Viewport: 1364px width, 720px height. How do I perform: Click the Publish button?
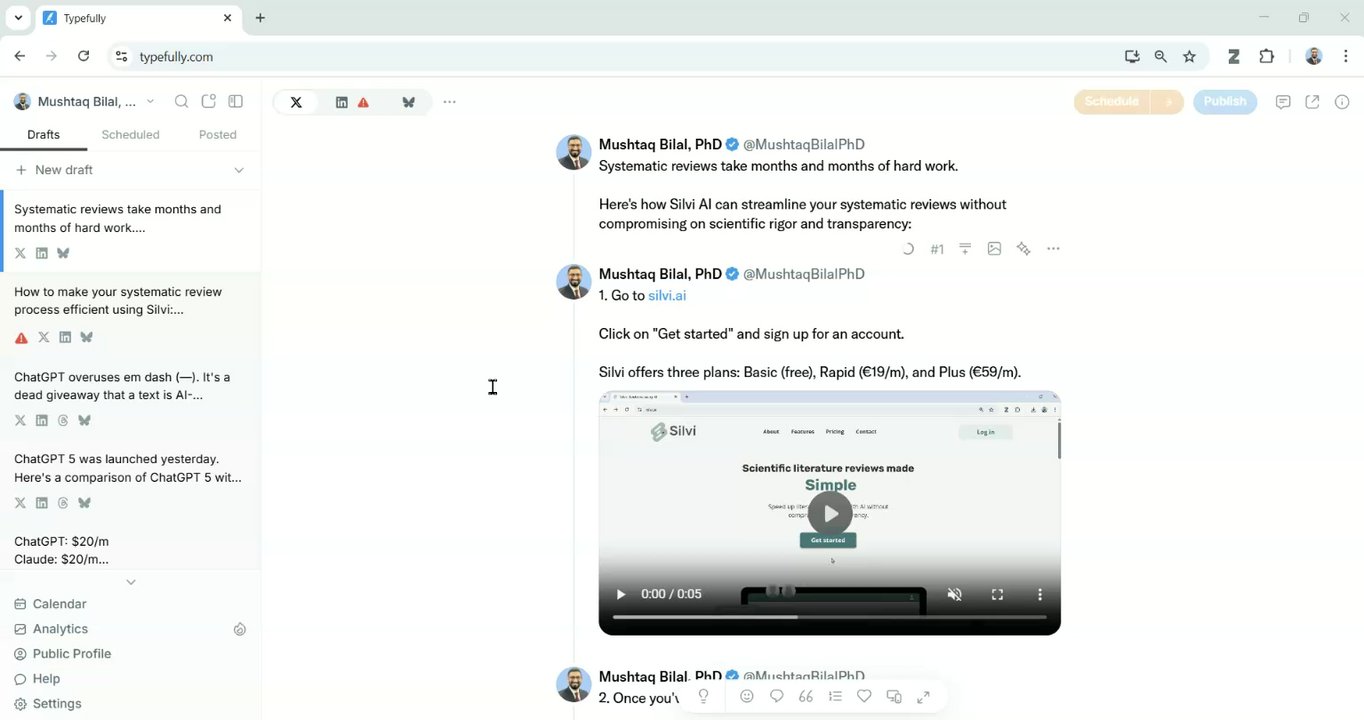point(1225,102)
